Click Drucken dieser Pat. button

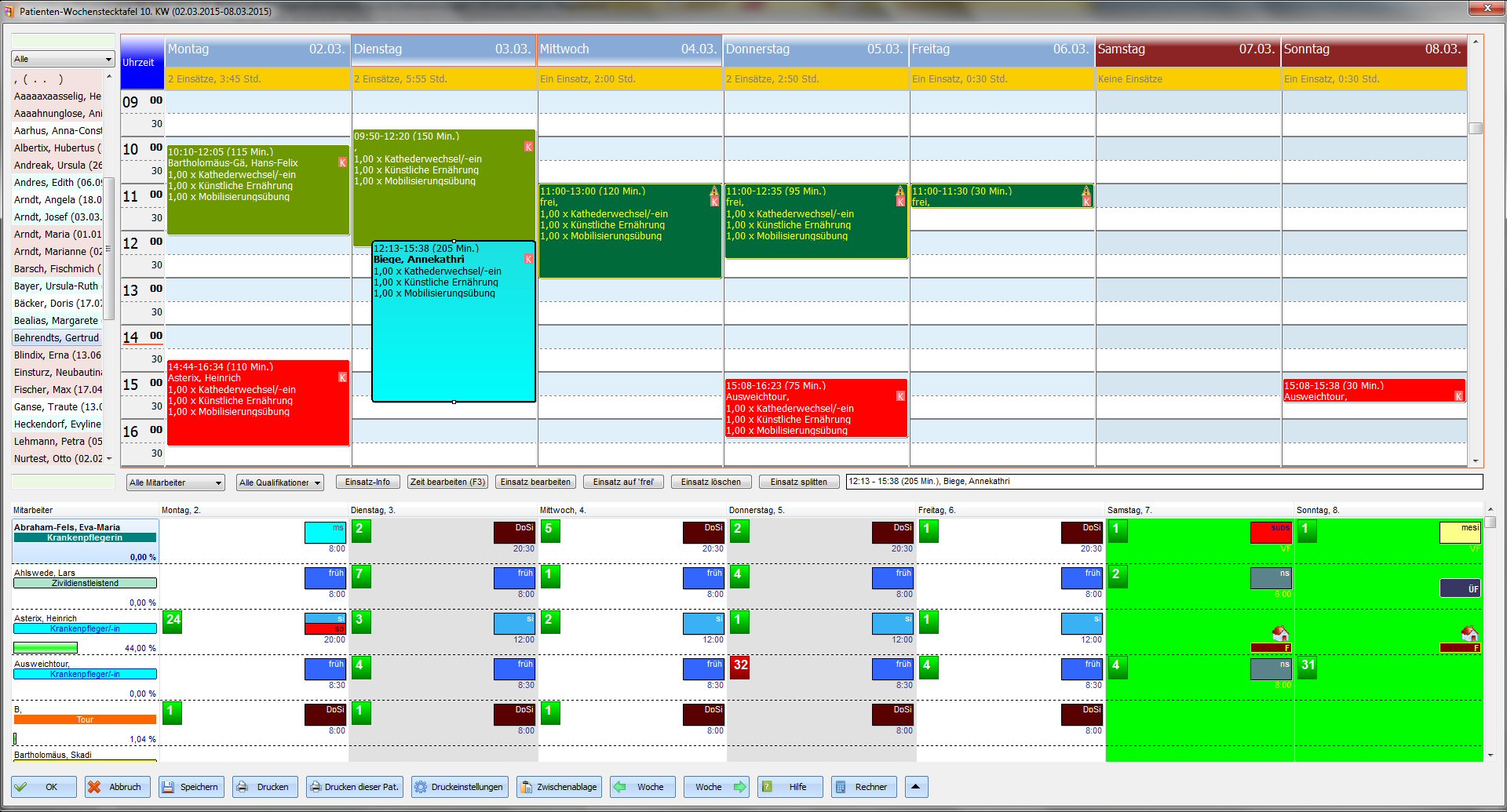click(354, 787)
